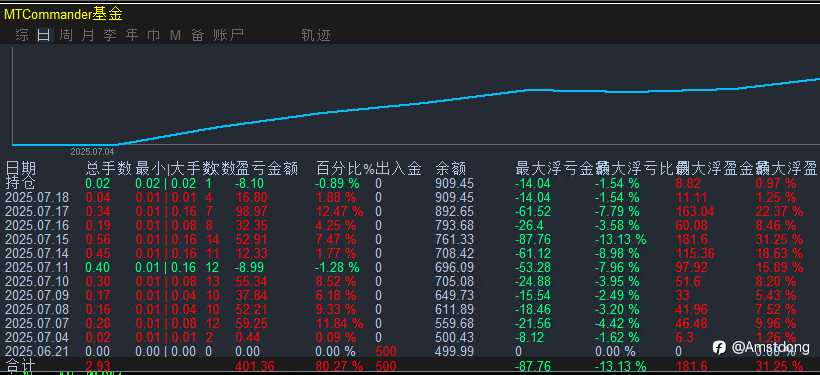This screenshot has width=820, height=375.
Task: Click the 11.84 % percentage cell
Action: [339, 324]
